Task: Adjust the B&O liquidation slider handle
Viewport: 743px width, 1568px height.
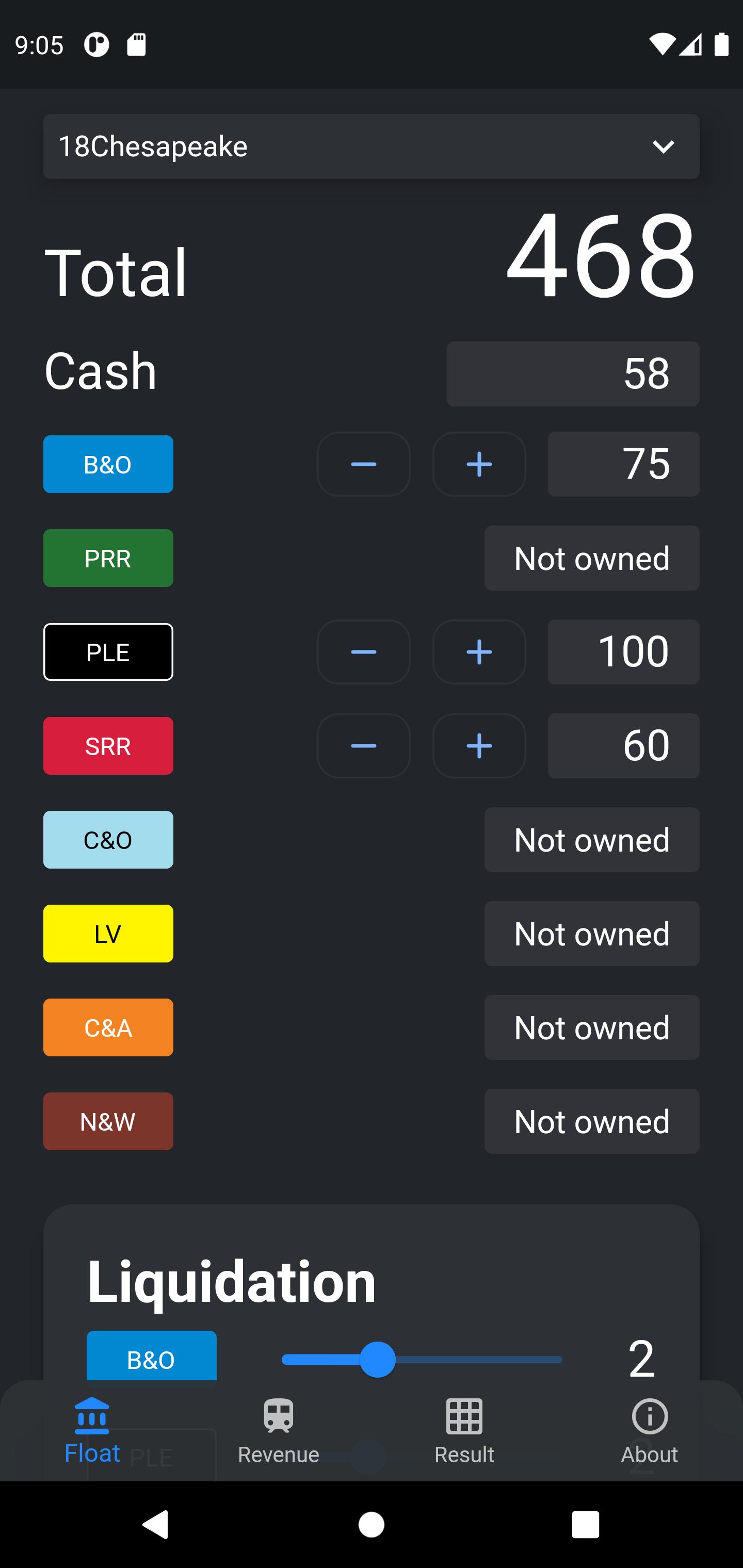Action: point(378,1359)
